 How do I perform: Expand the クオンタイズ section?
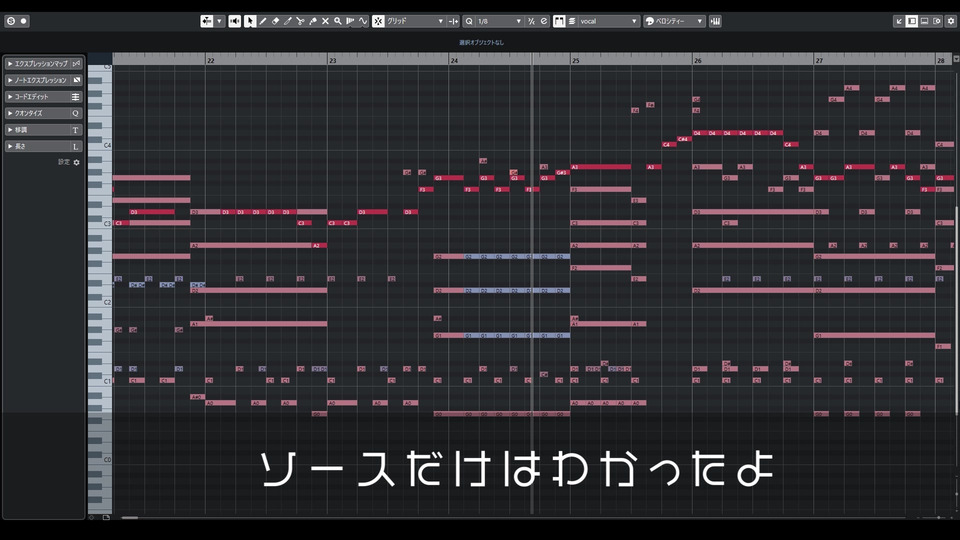click(x=43, y=113)
